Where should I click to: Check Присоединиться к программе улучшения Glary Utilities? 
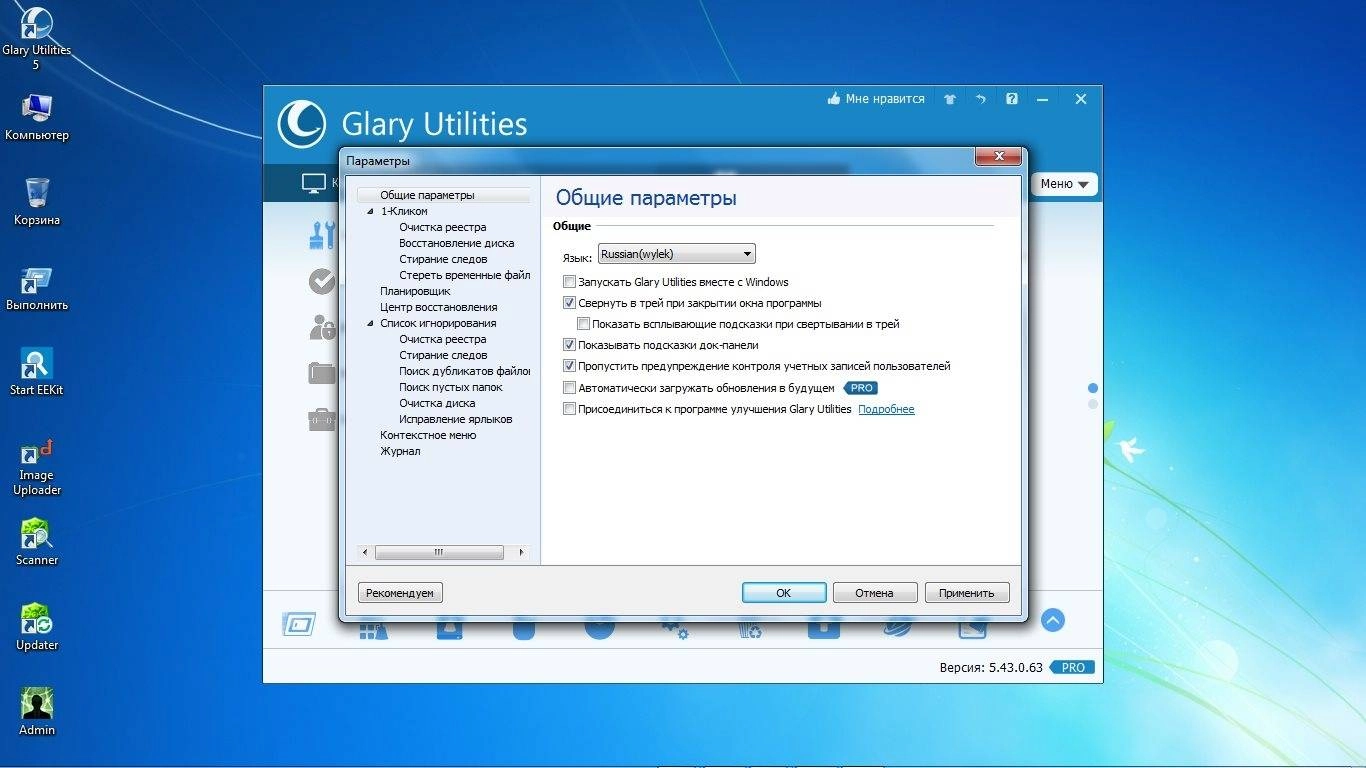point(569,409)
